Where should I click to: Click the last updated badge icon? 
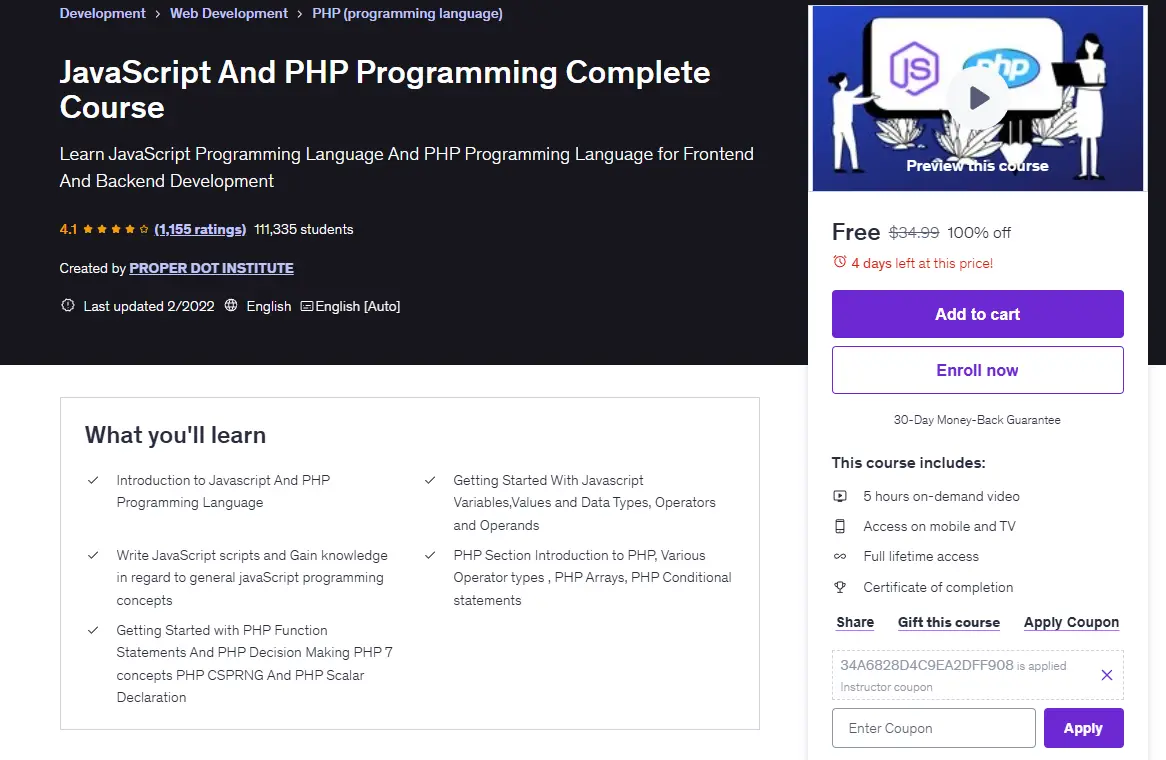pos(68,305)
